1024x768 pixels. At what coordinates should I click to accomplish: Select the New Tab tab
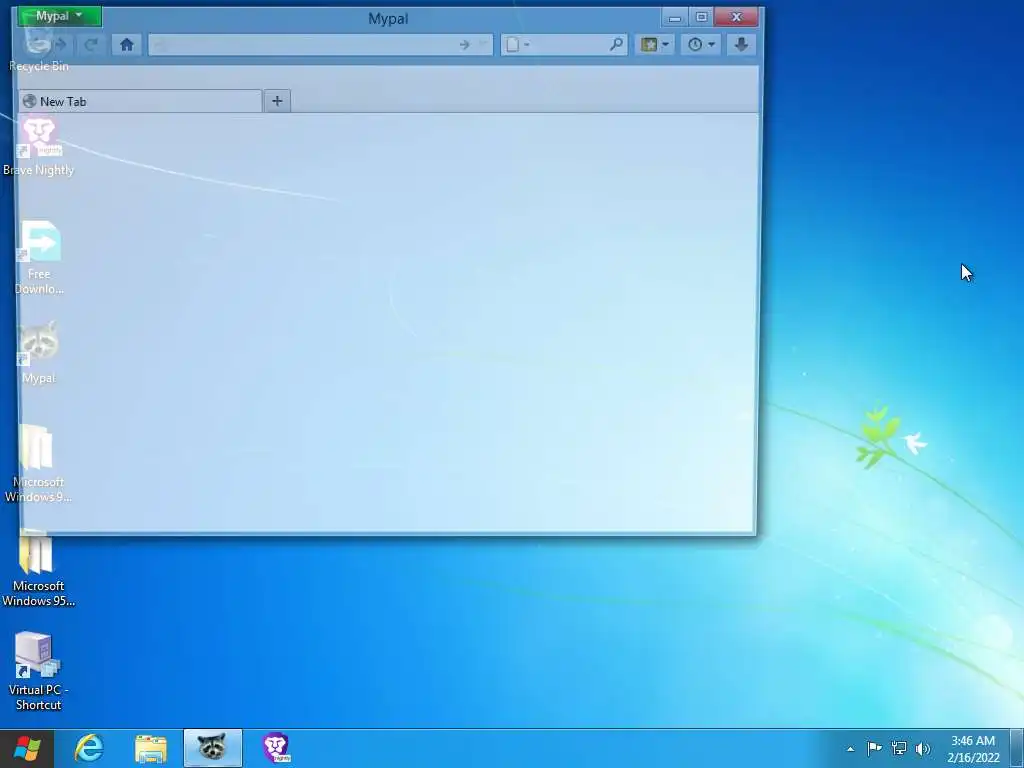140,101
